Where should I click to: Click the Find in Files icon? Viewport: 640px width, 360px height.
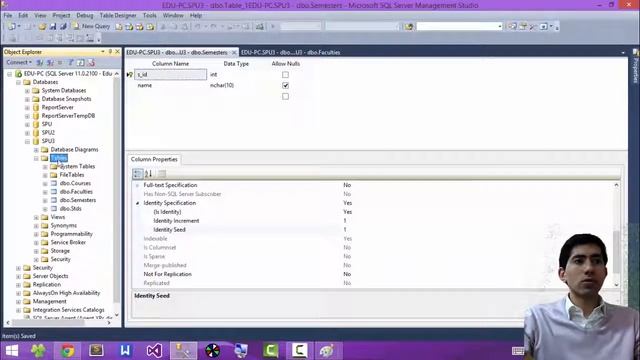(409, 27)
